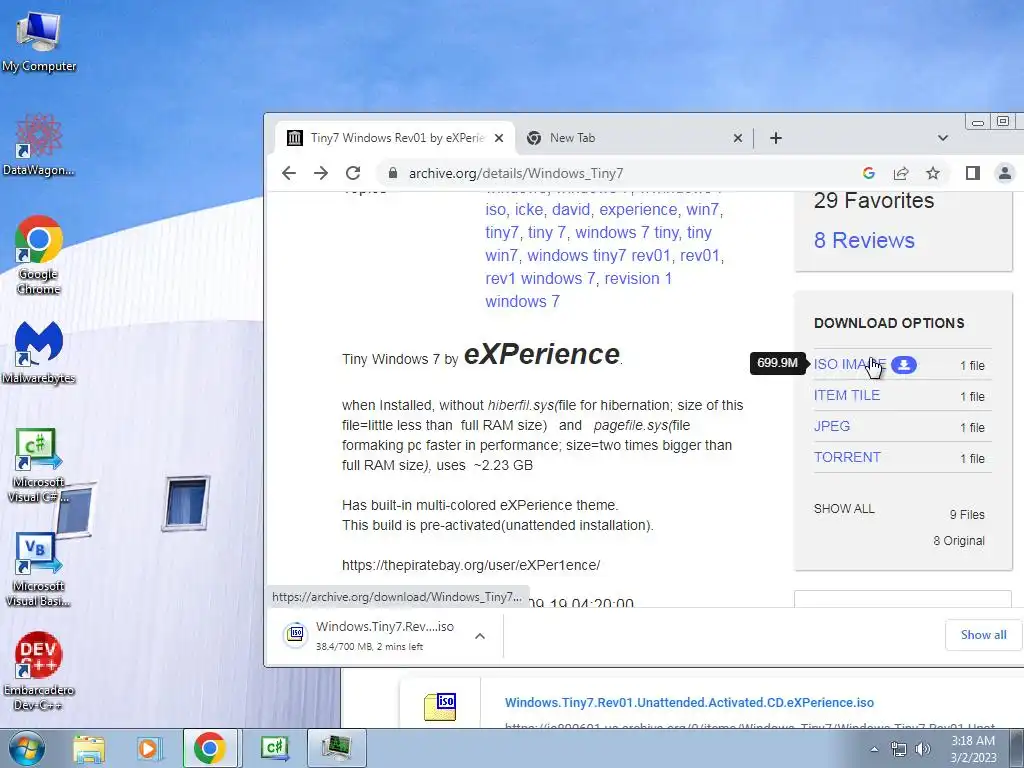Click eXPerience heading text
Image resolution: width=1024 pixels, height=768 pixels.
[x=541, y=354]
